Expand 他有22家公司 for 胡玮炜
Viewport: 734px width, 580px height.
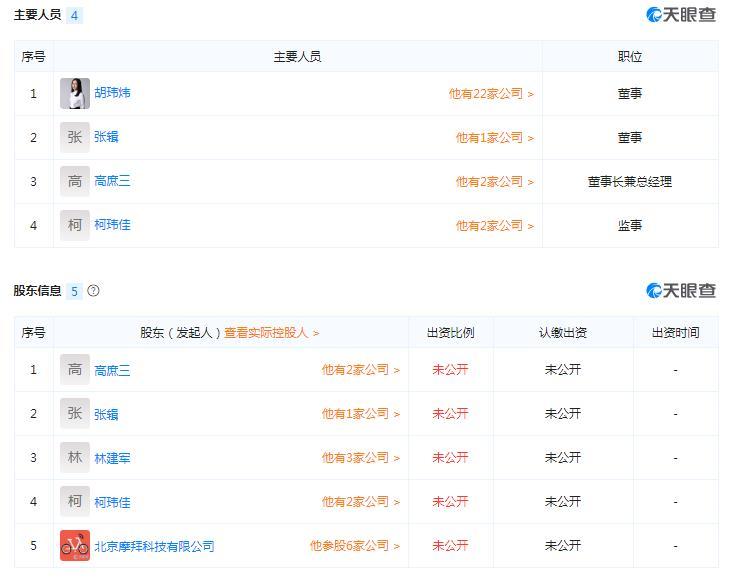[x=491, y=94]
